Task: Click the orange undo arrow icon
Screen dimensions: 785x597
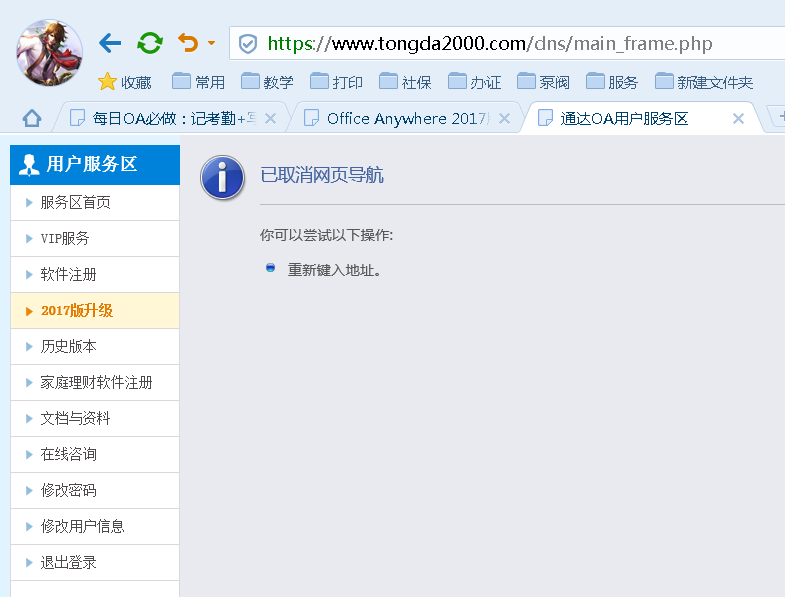Action: [x=187, y=43]
